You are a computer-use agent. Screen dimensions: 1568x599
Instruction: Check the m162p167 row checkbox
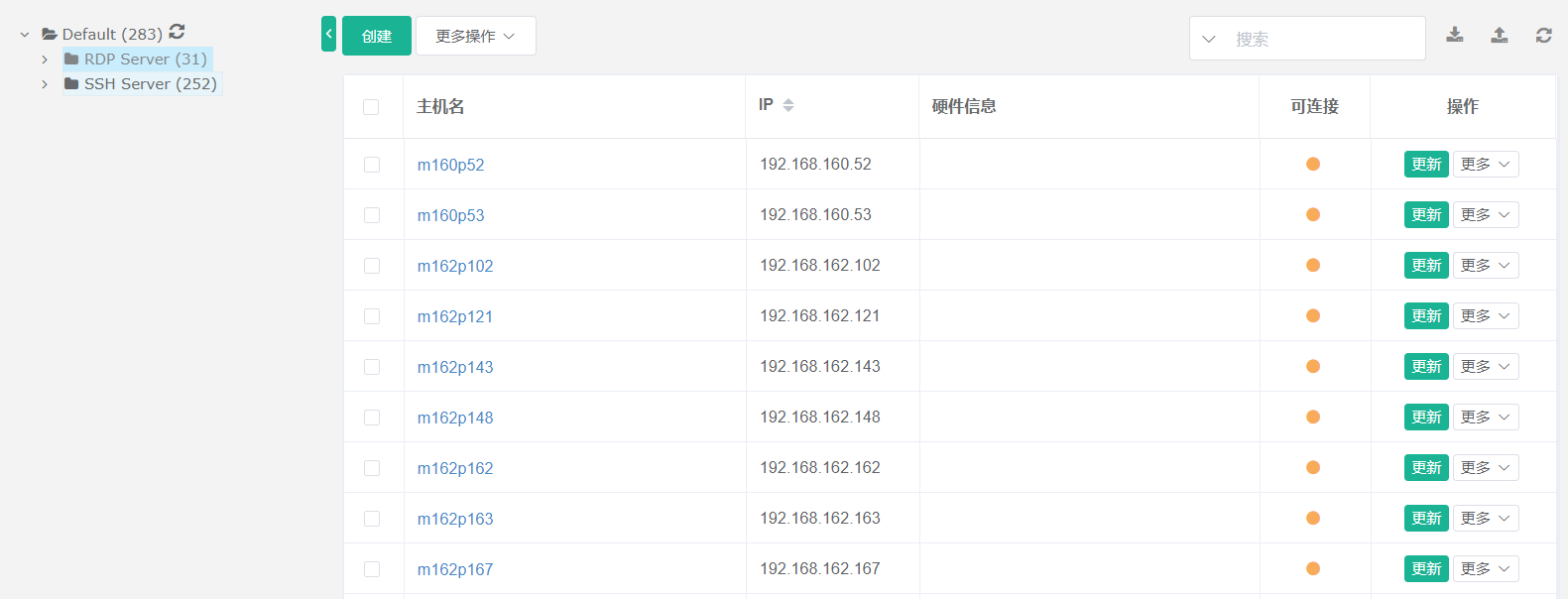click(372, 569)
